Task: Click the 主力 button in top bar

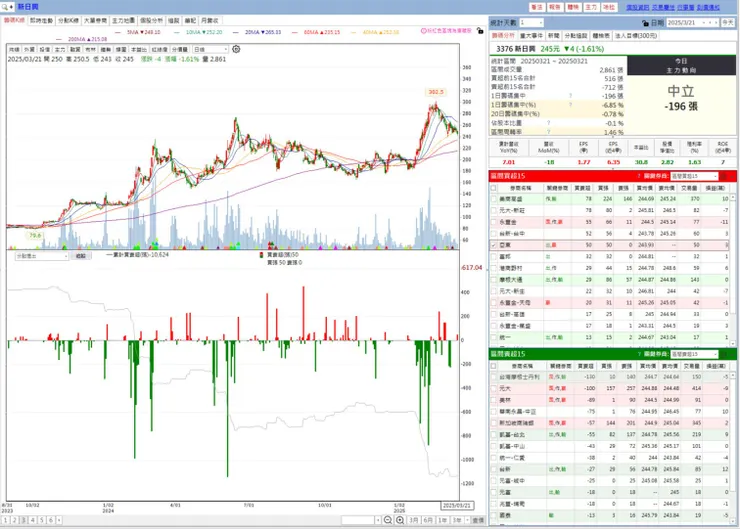Action: 591,7
